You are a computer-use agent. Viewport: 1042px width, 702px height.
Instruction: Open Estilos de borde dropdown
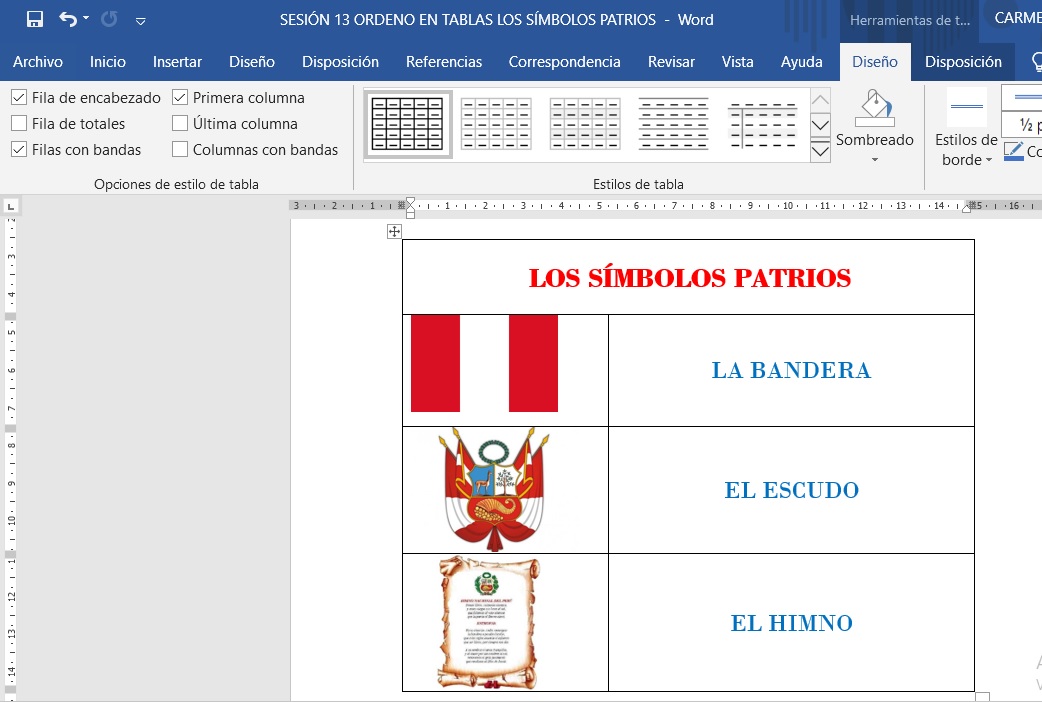click(x=966, y=150)
